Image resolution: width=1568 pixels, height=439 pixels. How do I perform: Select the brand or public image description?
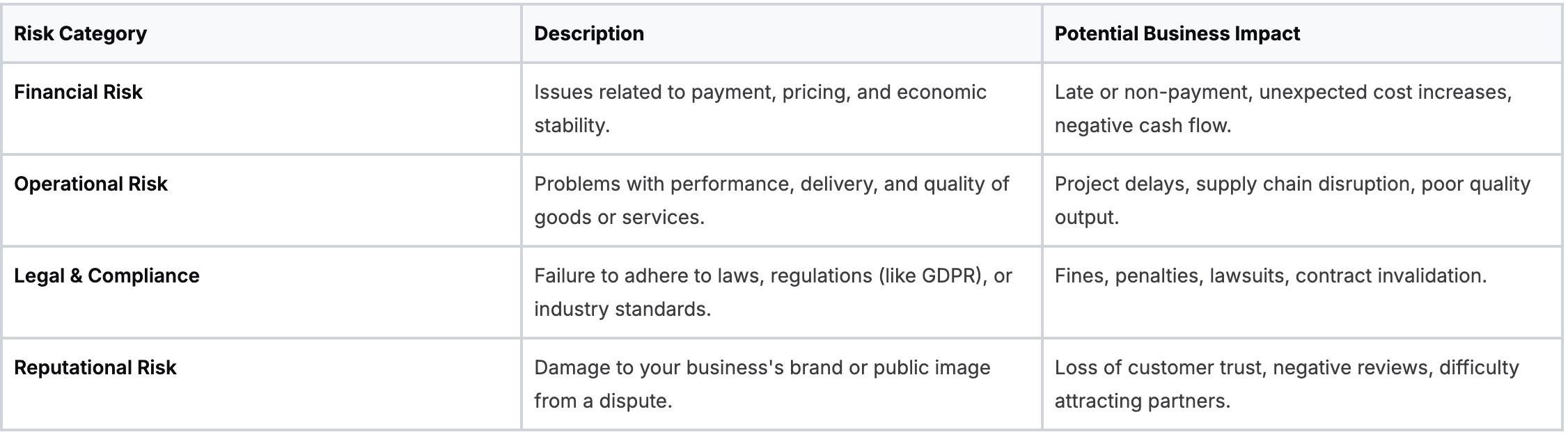(x=762, y=384)
